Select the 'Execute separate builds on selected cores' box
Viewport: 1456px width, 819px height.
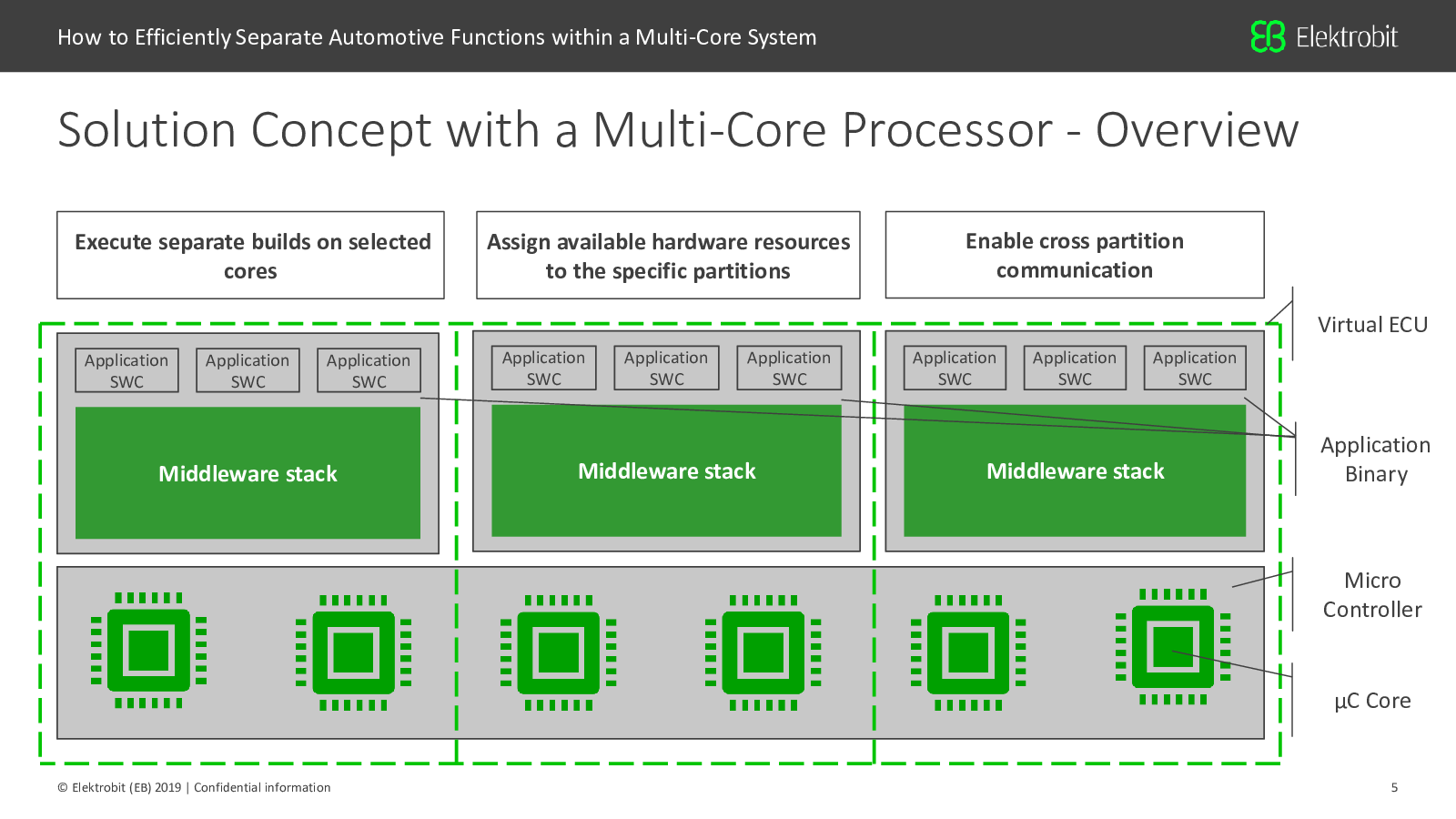point(250,256)
